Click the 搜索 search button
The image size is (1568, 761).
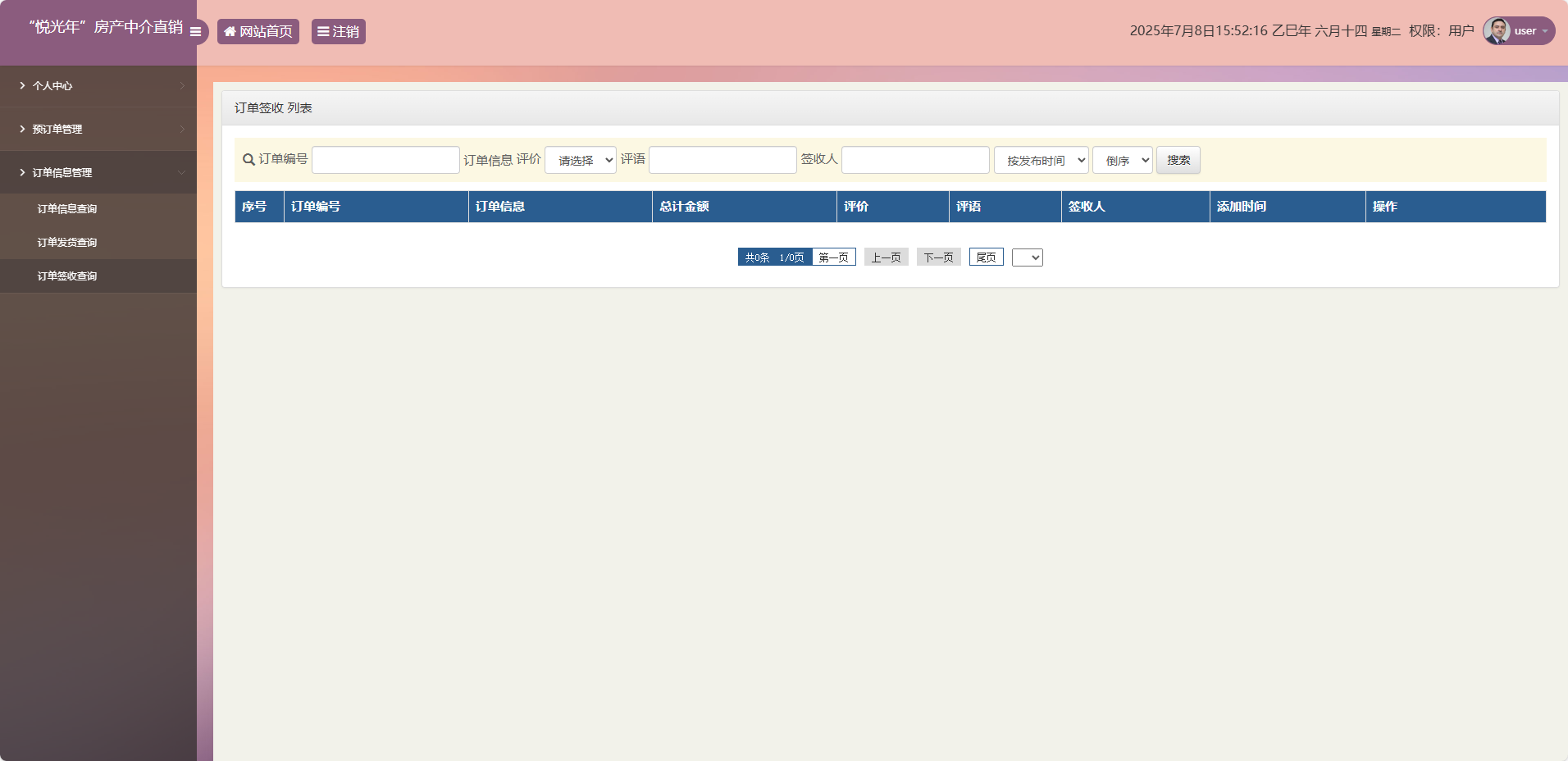tap(1178, 160)
